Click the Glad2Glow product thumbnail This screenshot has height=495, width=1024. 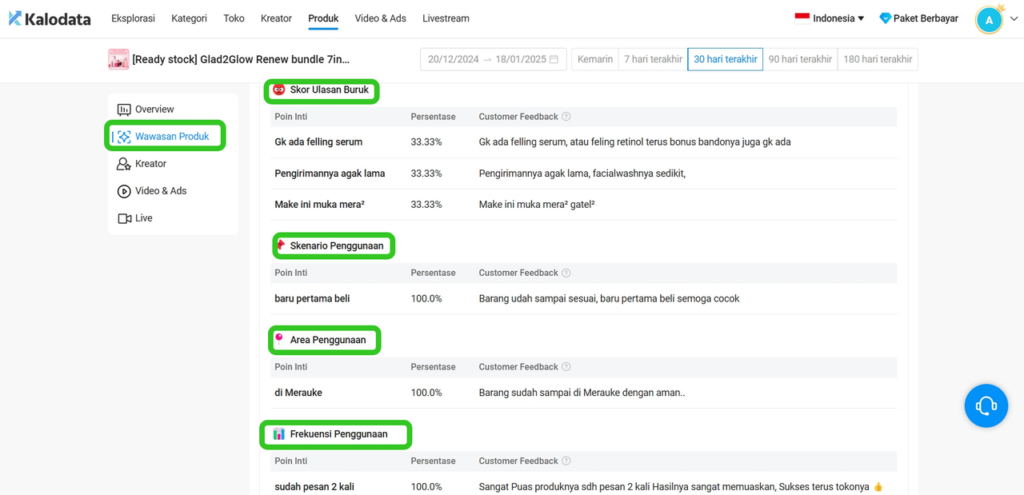pos(118,59)
